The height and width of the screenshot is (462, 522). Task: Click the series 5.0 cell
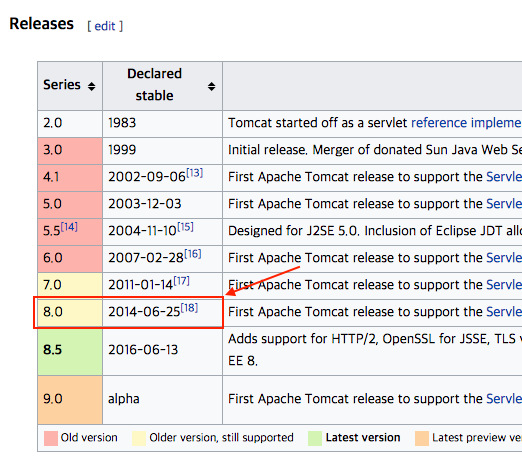70,204
